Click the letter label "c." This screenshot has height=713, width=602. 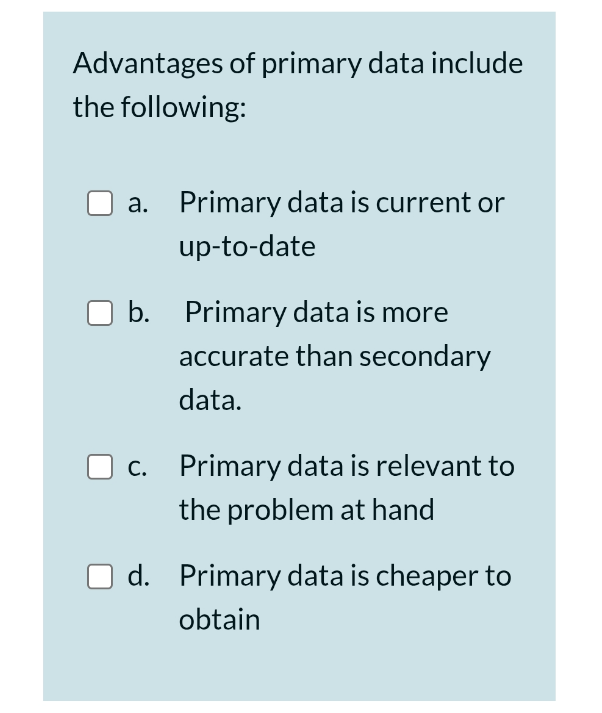(137, 467)
